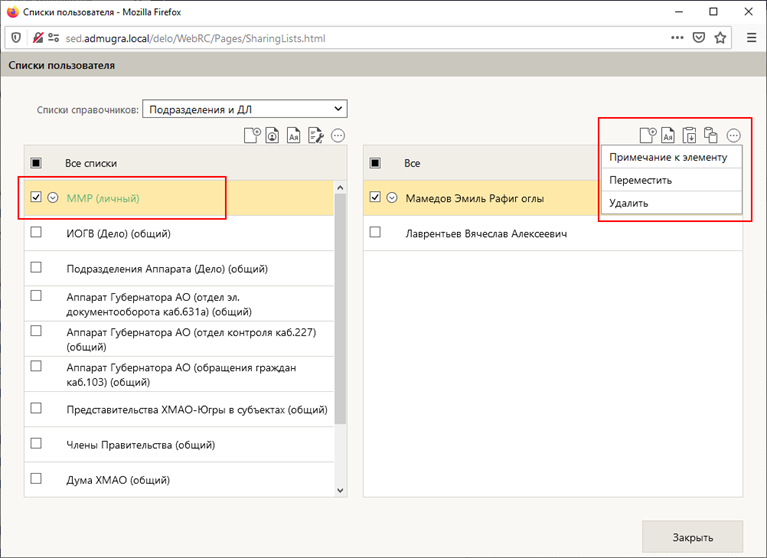767x558 pixels.
Task: Uncheck the Мамедов Эмиль Рафиг оглы checkbox
Action: (375, 197)
